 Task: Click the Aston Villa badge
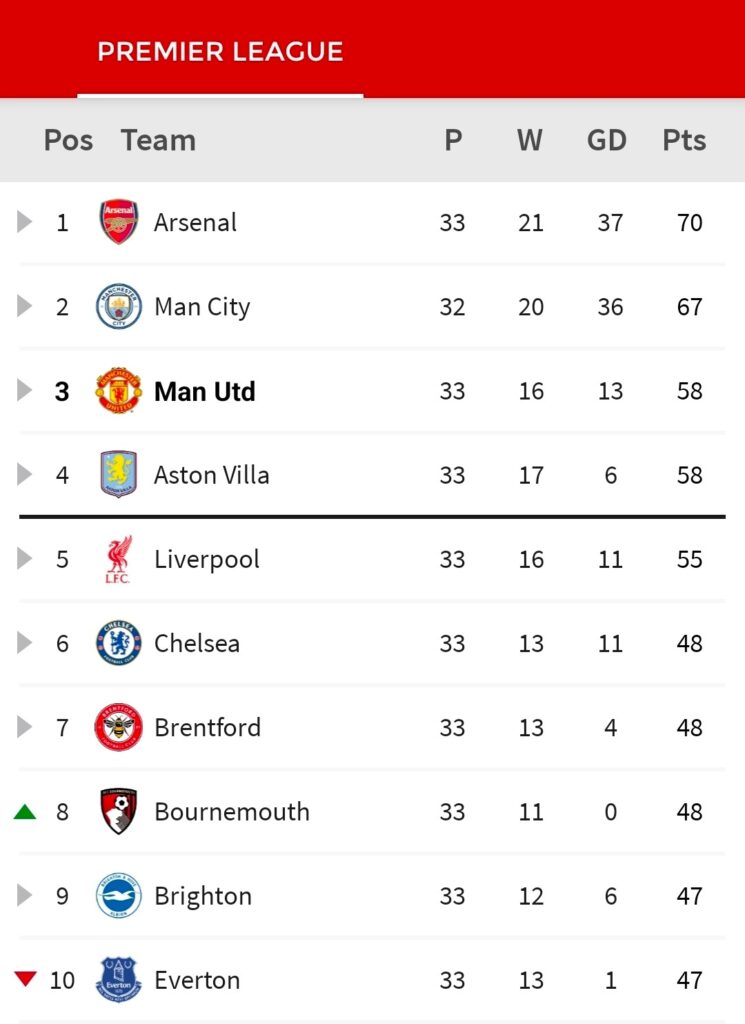coord(119,475)
